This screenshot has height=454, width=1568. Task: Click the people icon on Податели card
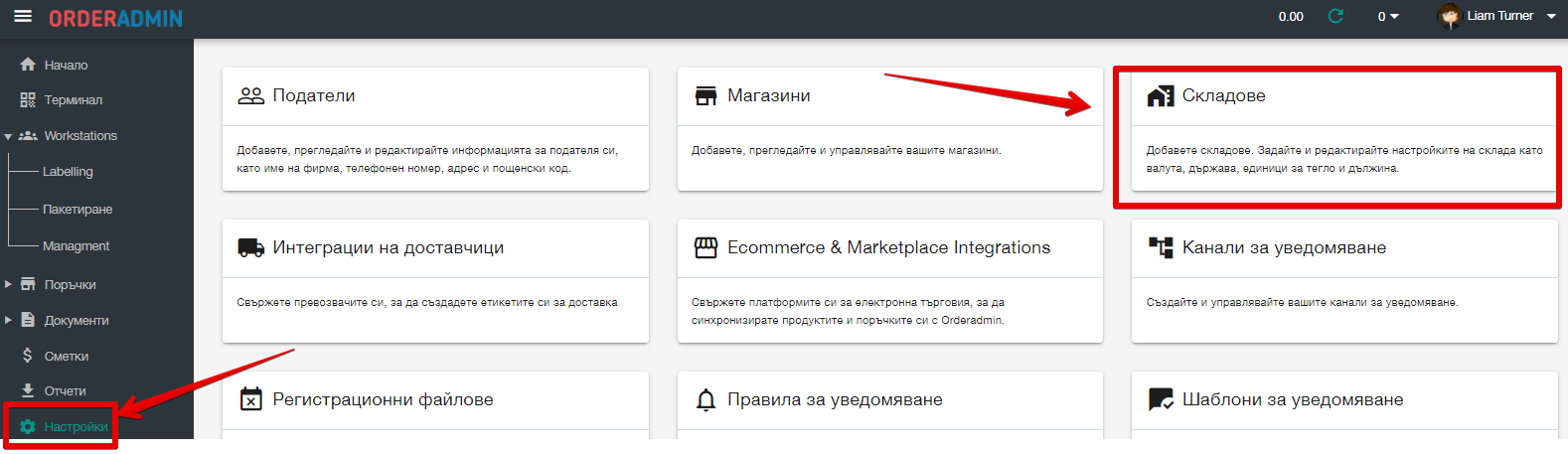tap(251, 95)
